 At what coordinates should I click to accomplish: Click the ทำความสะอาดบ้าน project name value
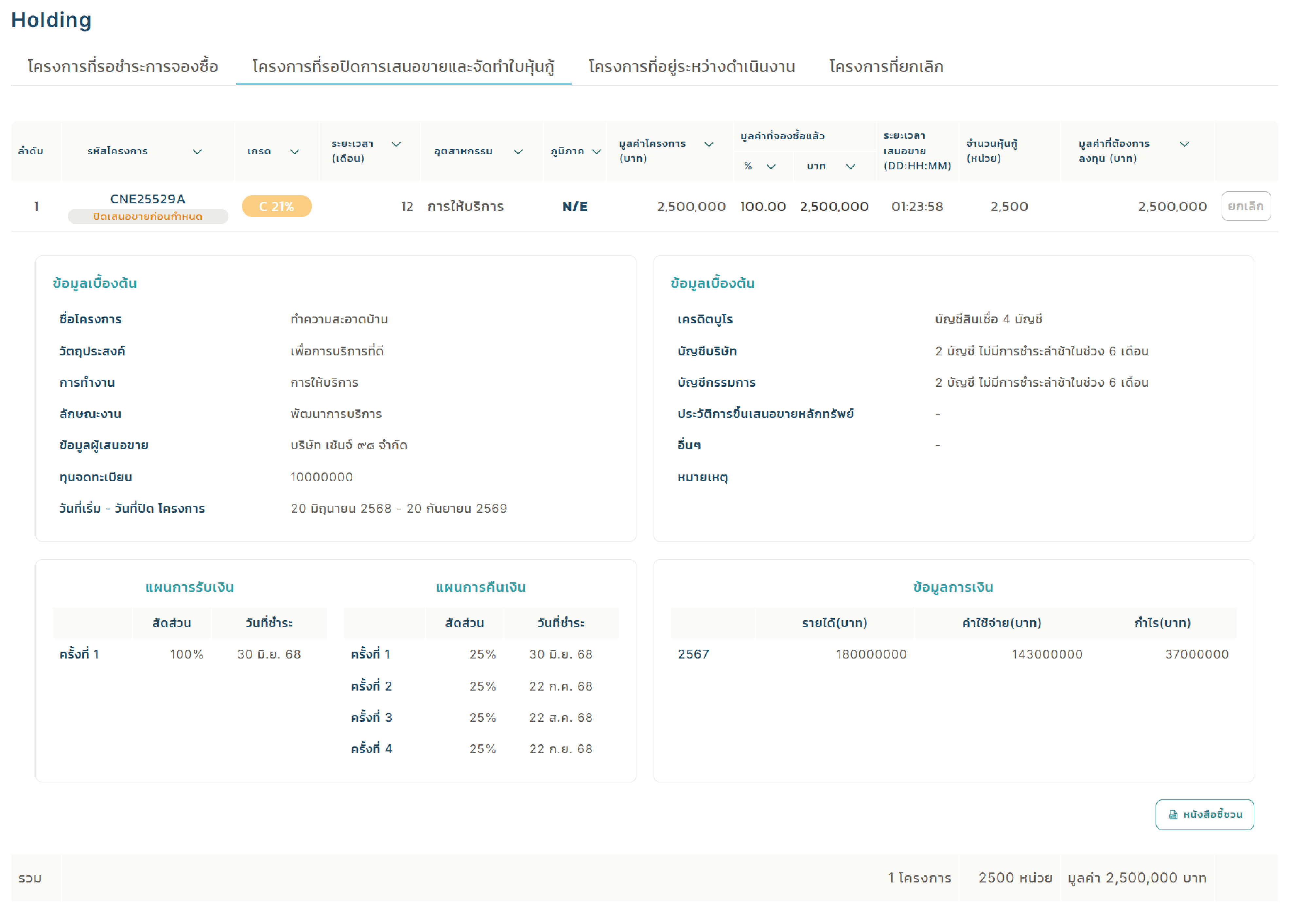(x=339, y=319)
